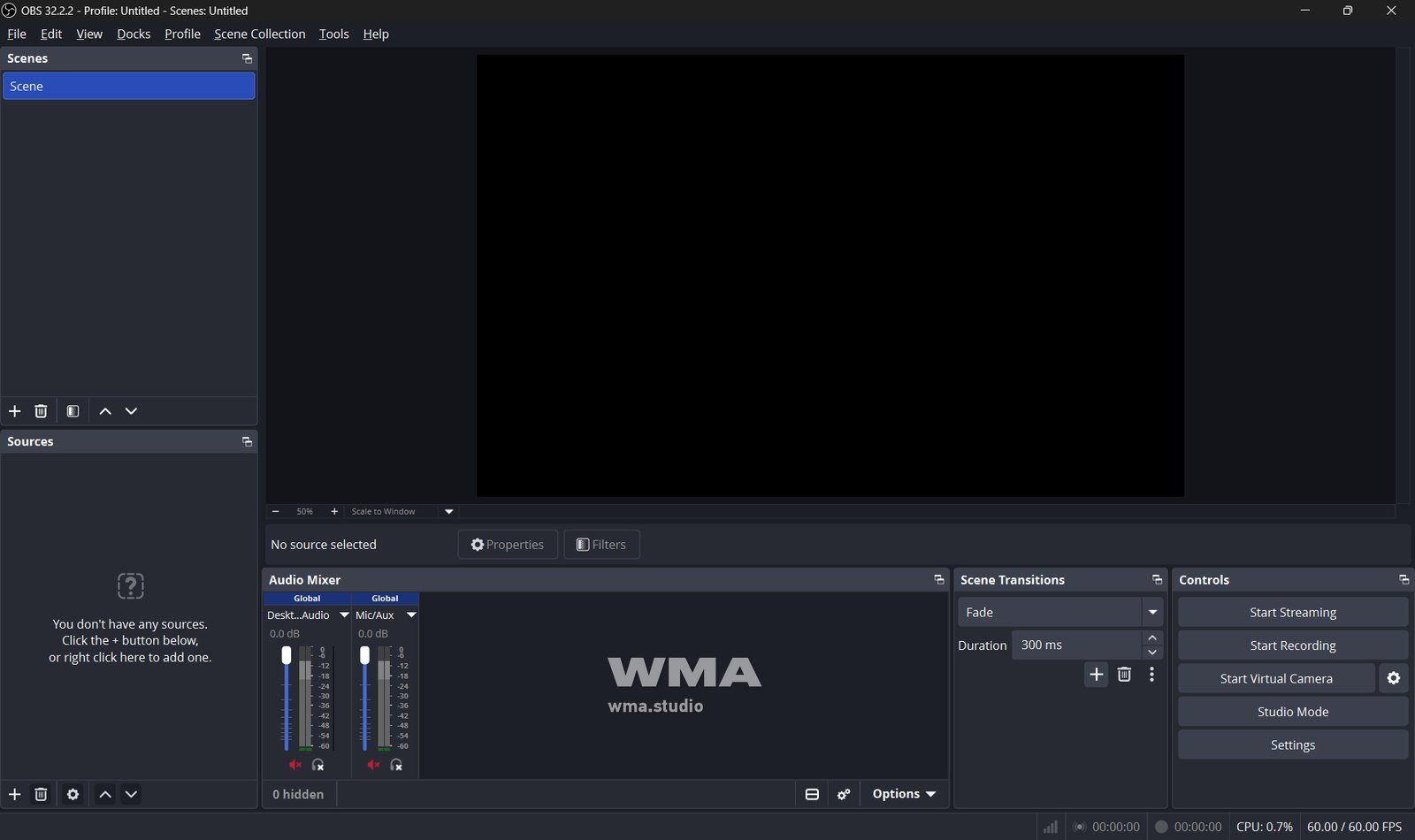Open transition properties three-dot menu
Image resolution: width=1415 pixels, height=840 pixels.
coord(1151,675)
